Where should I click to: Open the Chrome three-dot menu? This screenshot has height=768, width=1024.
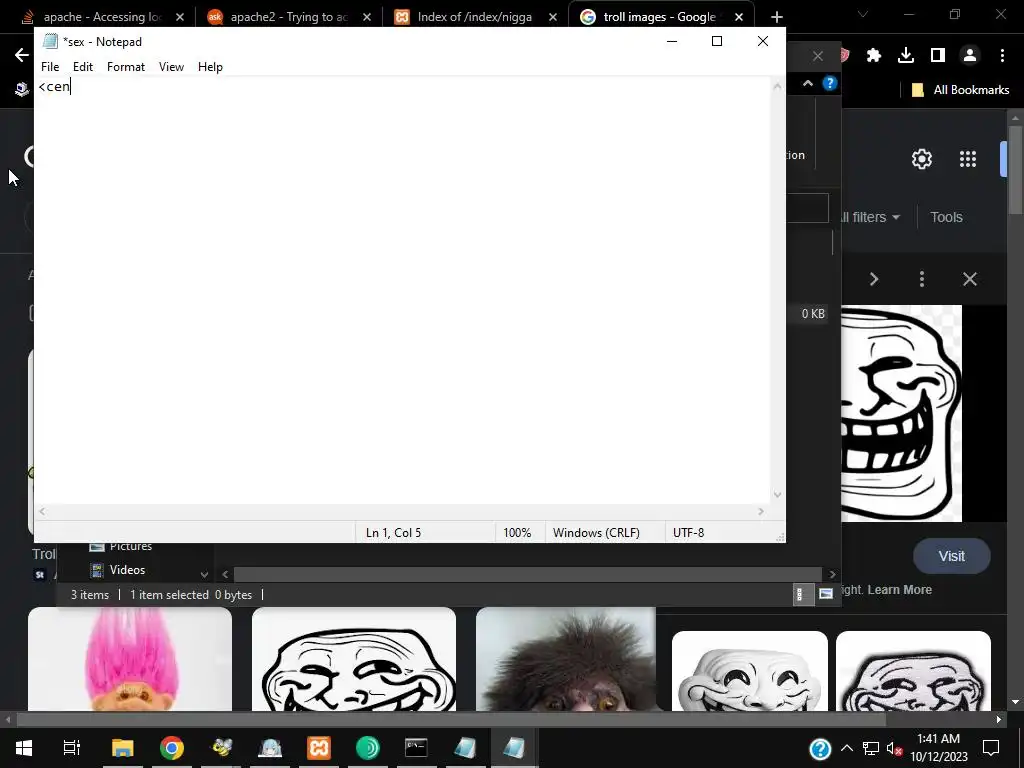click(x=1002, y=56)
